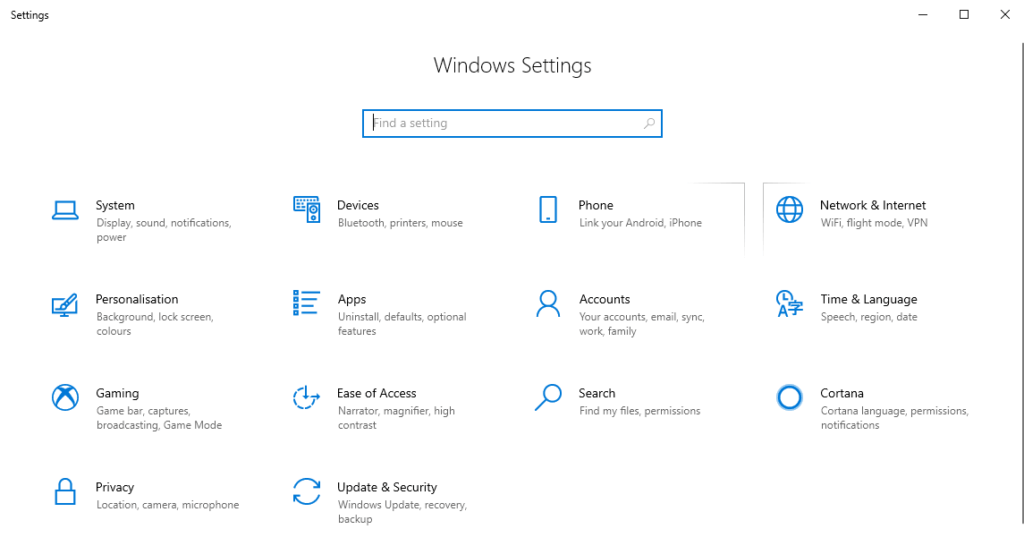
Task: Click the vertical scrollbar on the right edge
Action: pos(1021,283)
